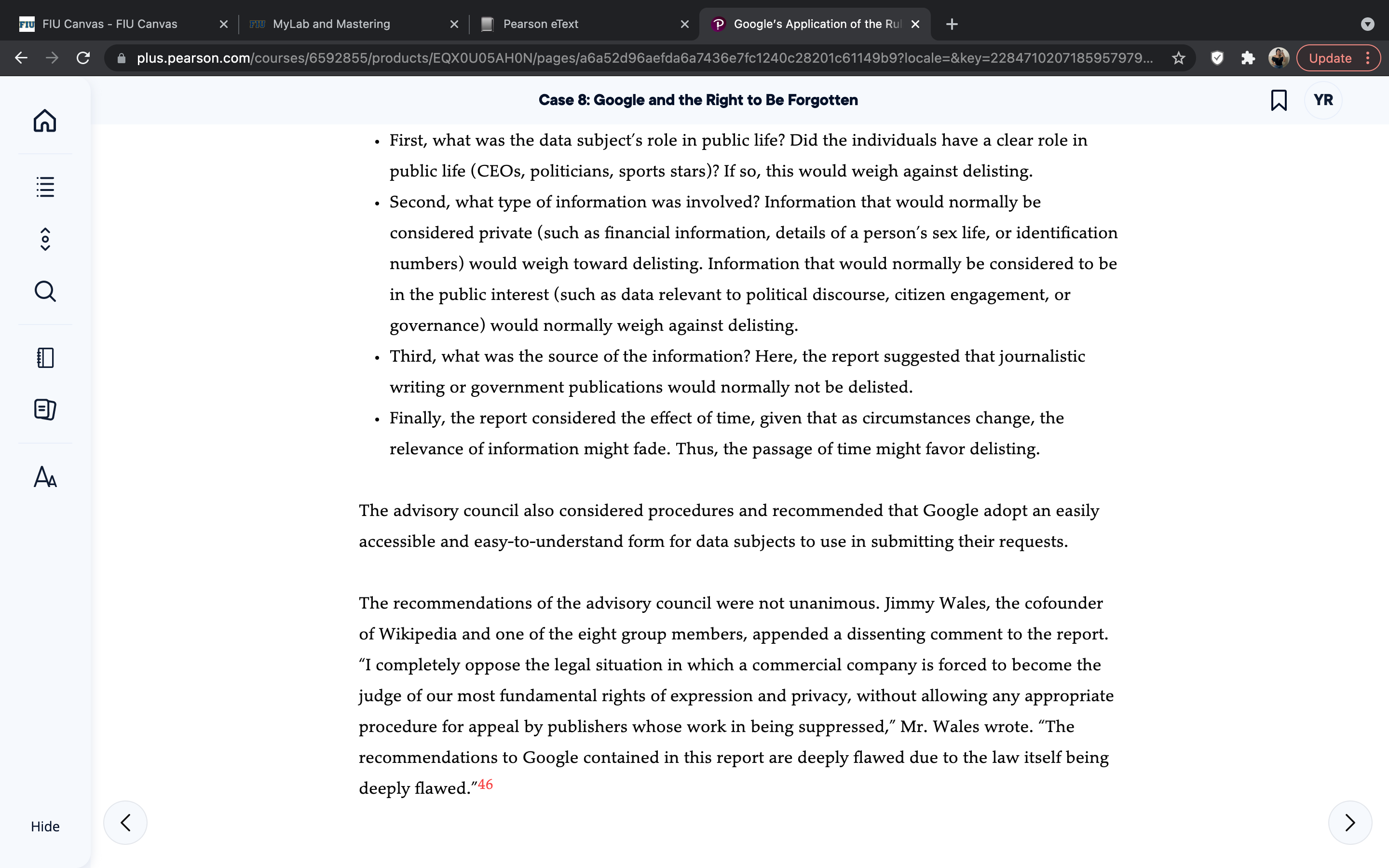Open the eText search magnifier

[x=45, y=291]
